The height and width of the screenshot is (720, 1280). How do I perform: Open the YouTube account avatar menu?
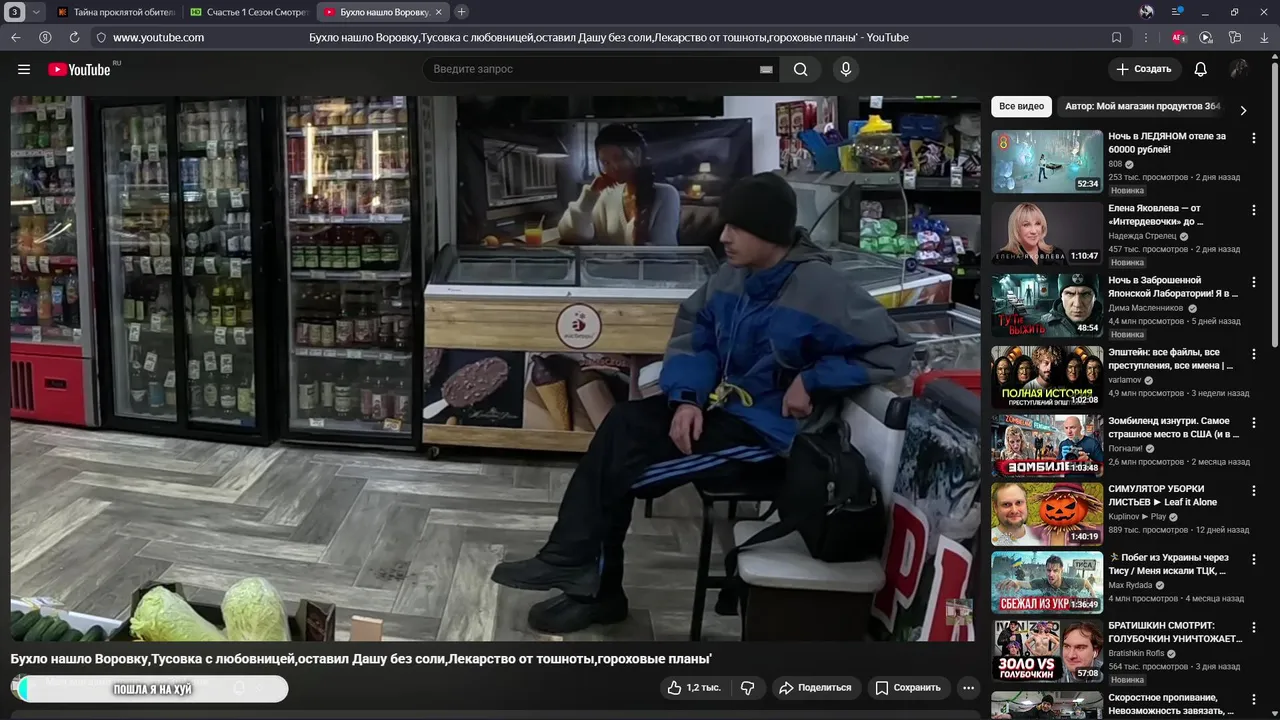1239,69
